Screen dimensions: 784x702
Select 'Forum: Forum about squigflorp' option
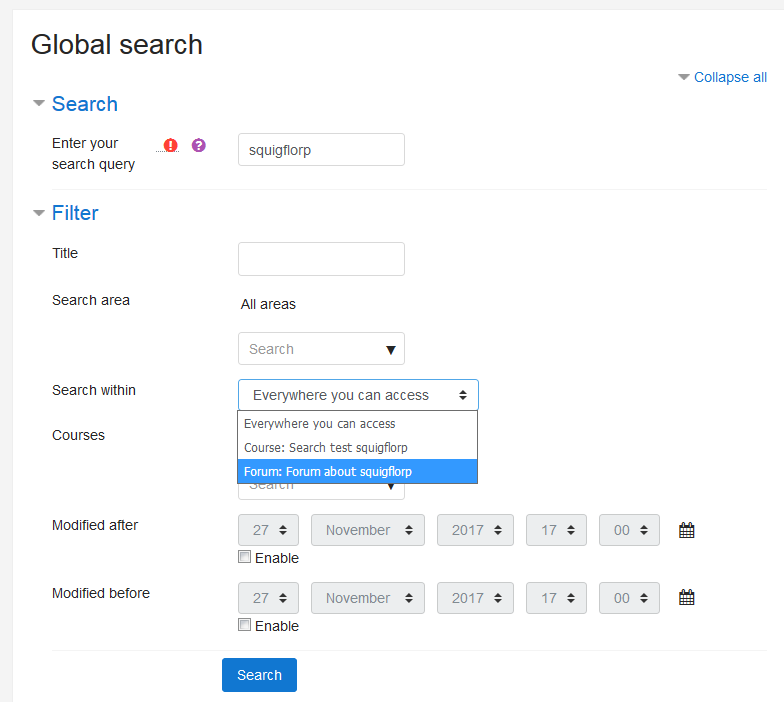(358, 472)
